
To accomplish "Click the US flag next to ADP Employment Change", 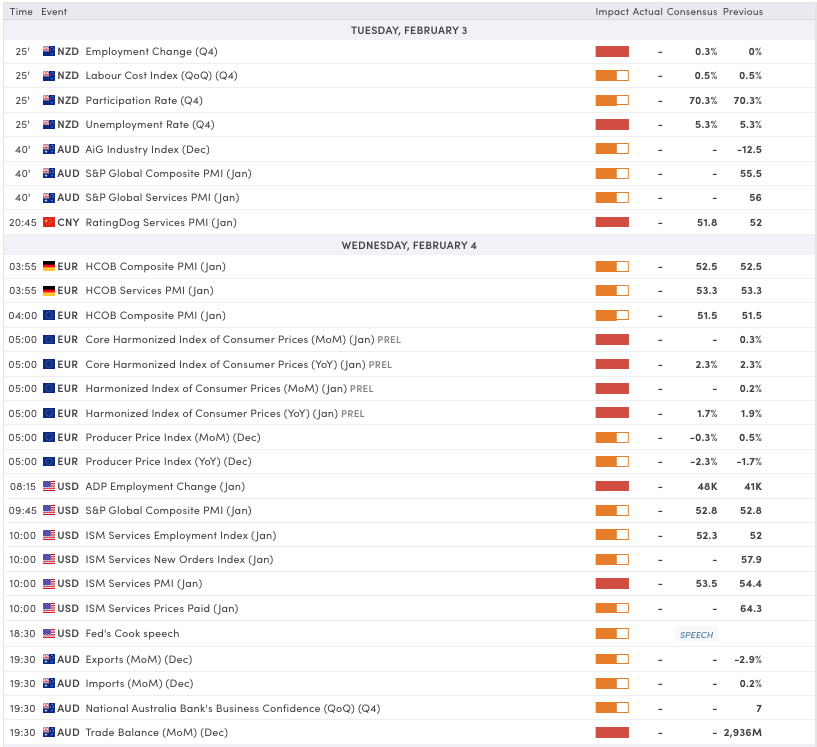I will 49,486.
